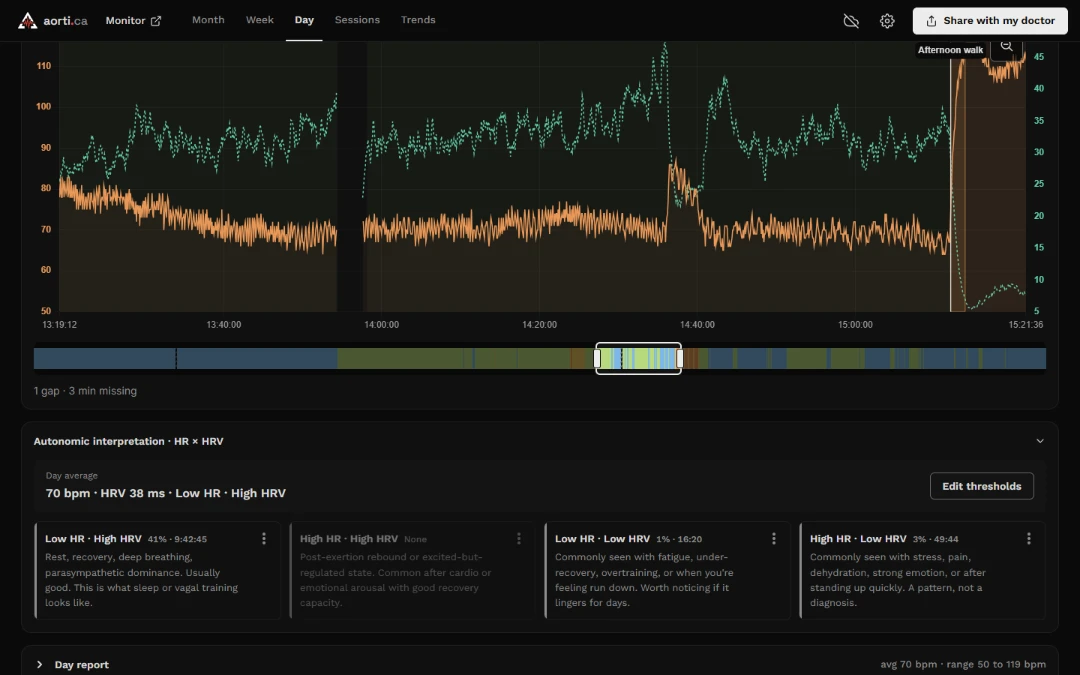Screen dimensions: 1080x675
Task: Switch to the Week tab
Action: pos(260,20)
